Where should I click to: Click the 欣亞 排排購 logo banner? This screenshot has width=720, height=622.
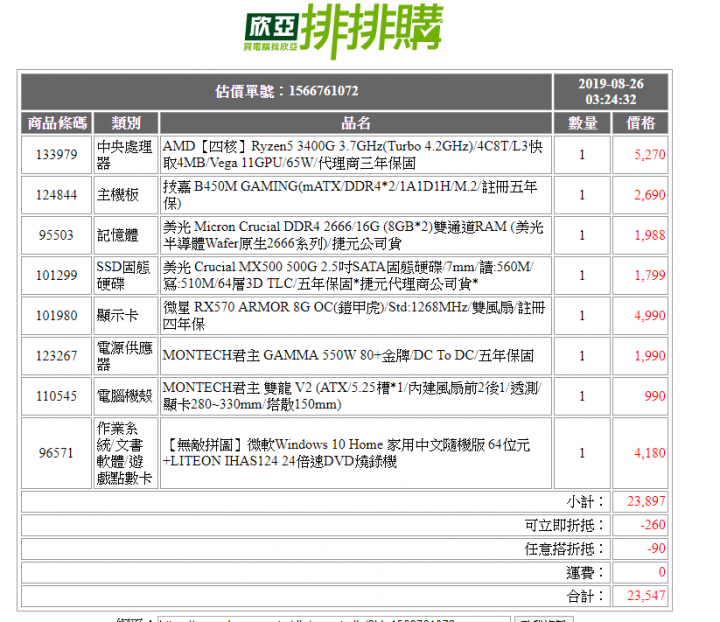(x=343, y=31)
